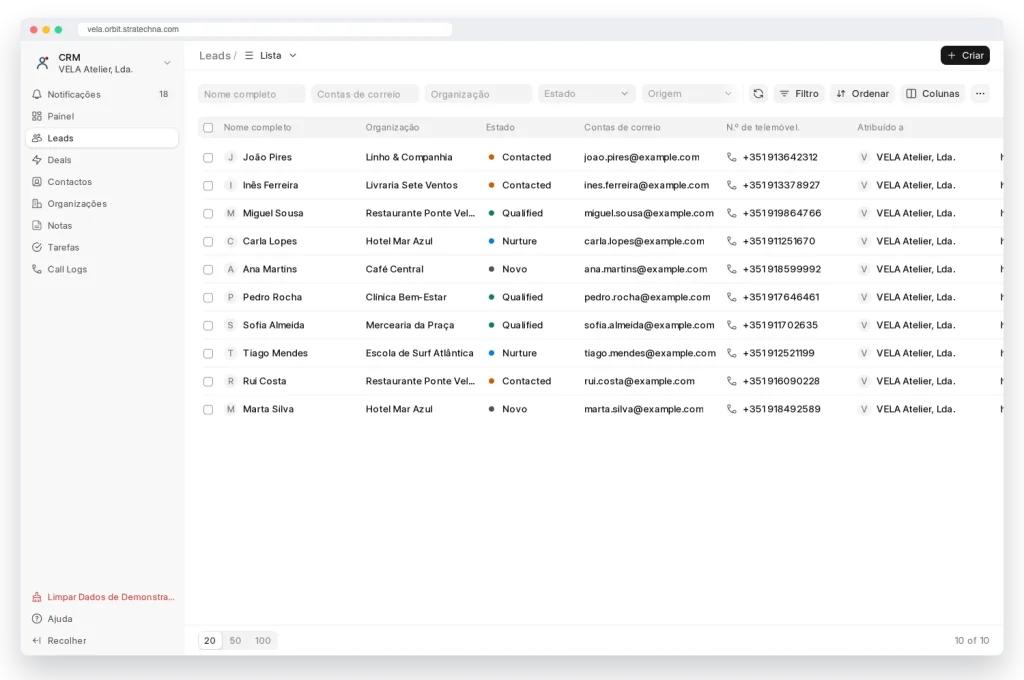Click the phone icon beside +351913378927
The width and height of the screenshot is (1024, 680).
tap(731, 185)
